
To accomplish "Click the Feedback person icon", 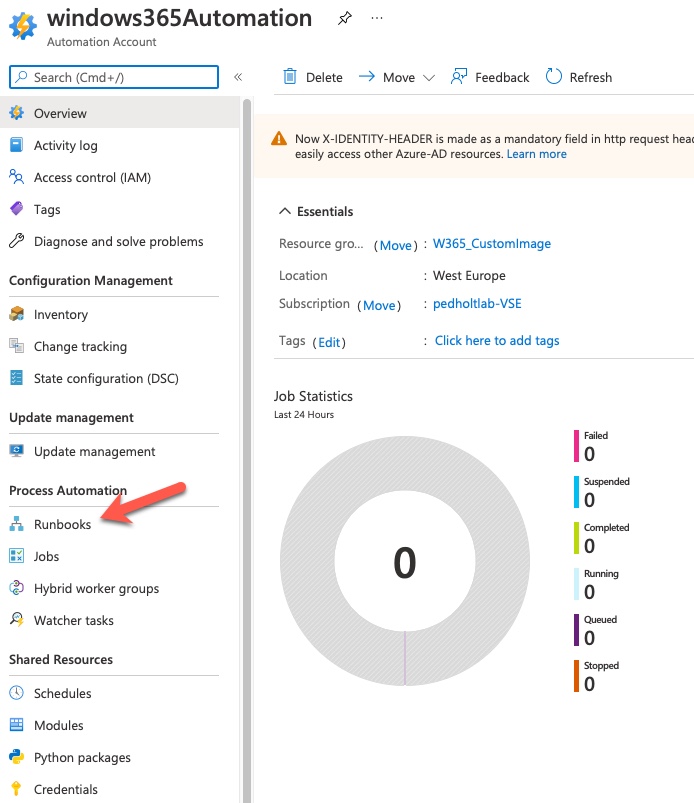I will click(x=459, y=77).
